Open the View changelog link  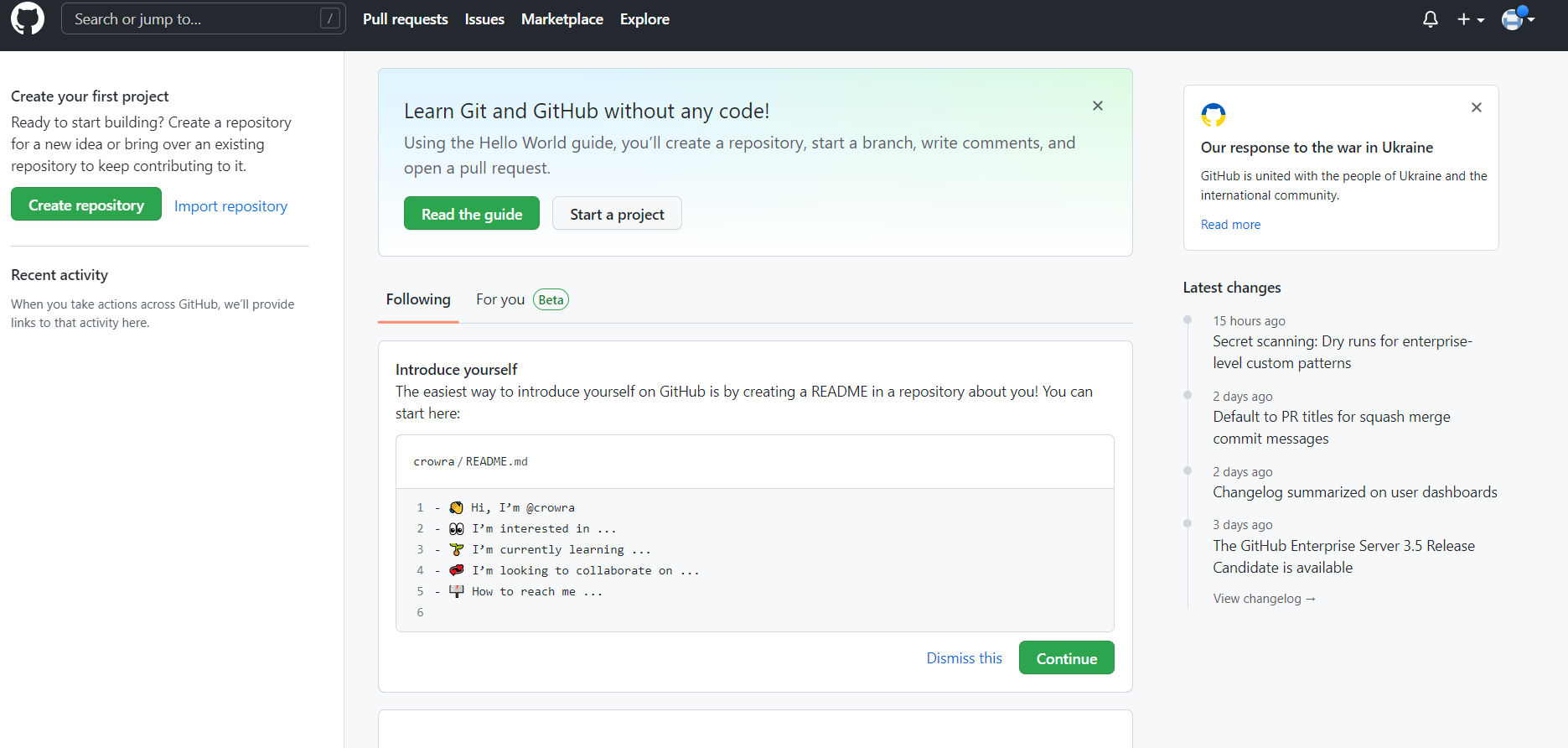pos(1264,599)
